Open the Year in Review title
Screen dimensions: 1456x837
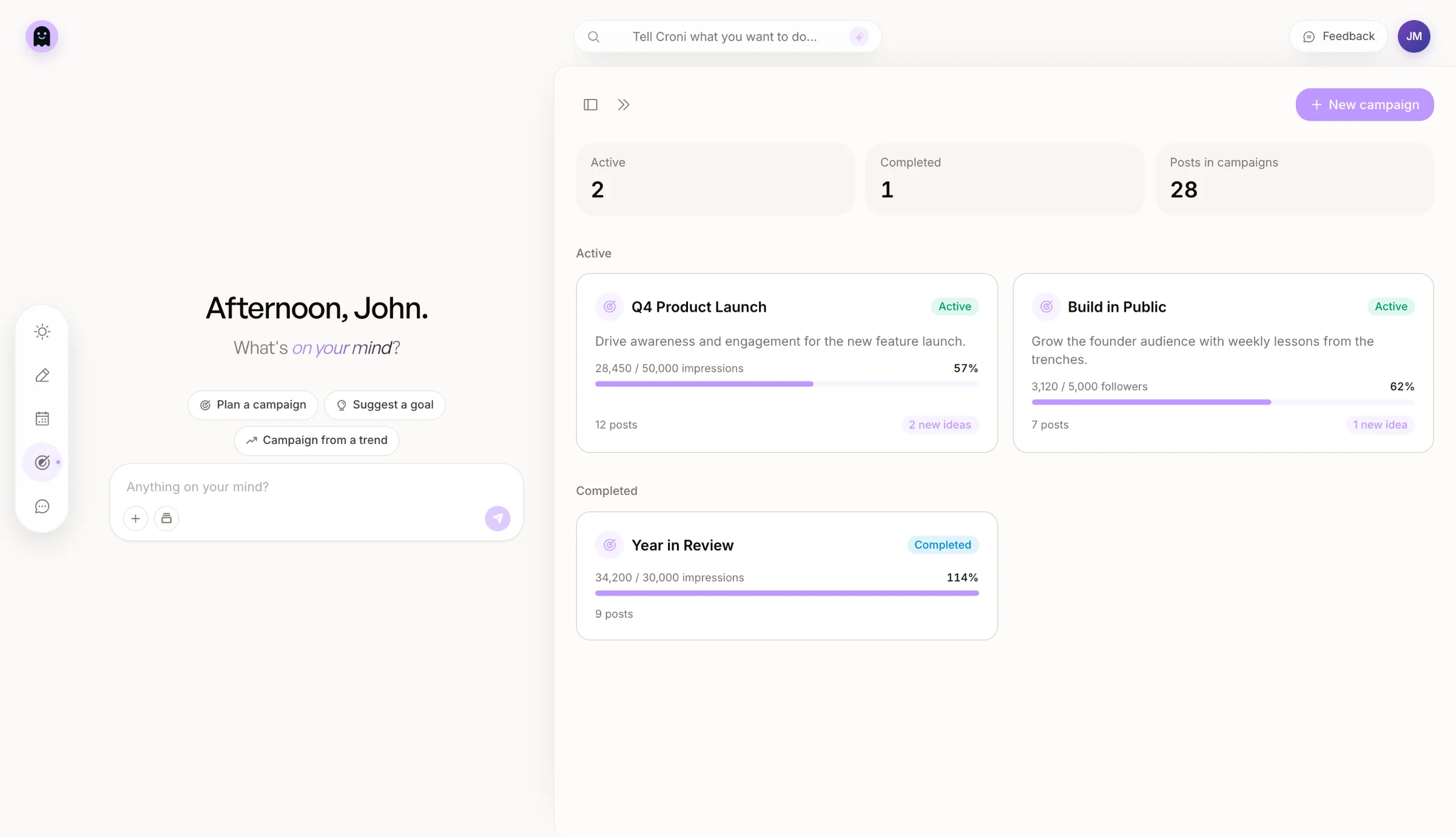682,545
